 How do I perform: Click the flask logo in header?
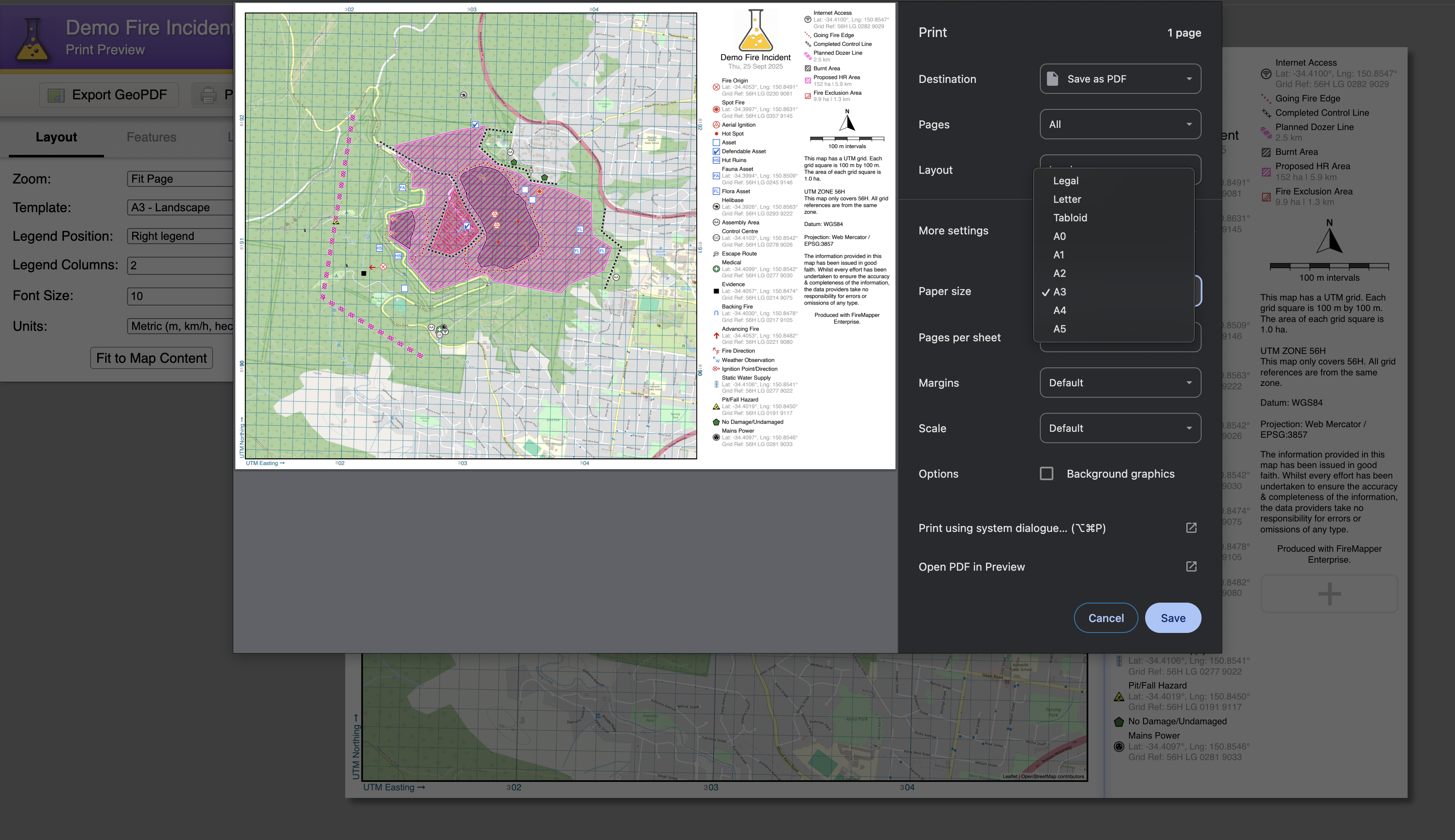tap(32, 39)
